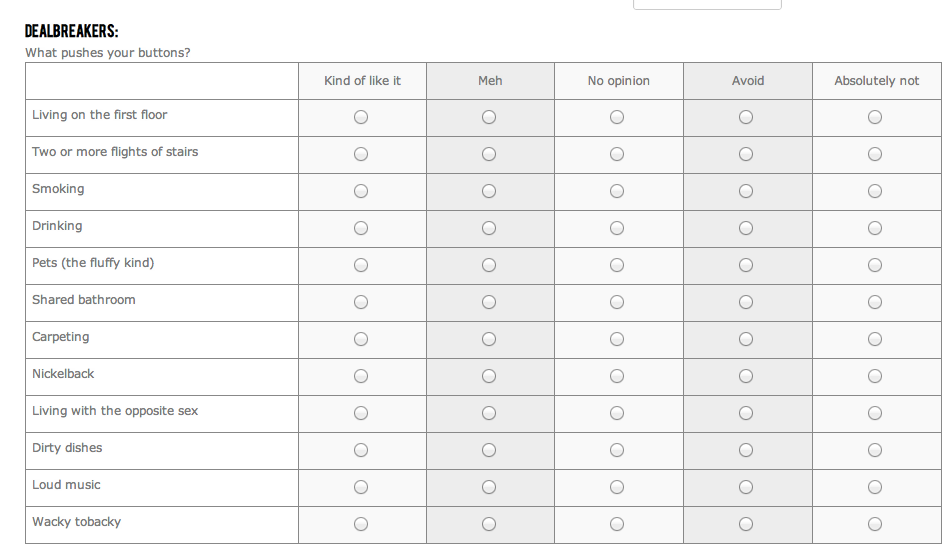
Task: Set Drinking to Meh
Action: (x=489, y=228)
